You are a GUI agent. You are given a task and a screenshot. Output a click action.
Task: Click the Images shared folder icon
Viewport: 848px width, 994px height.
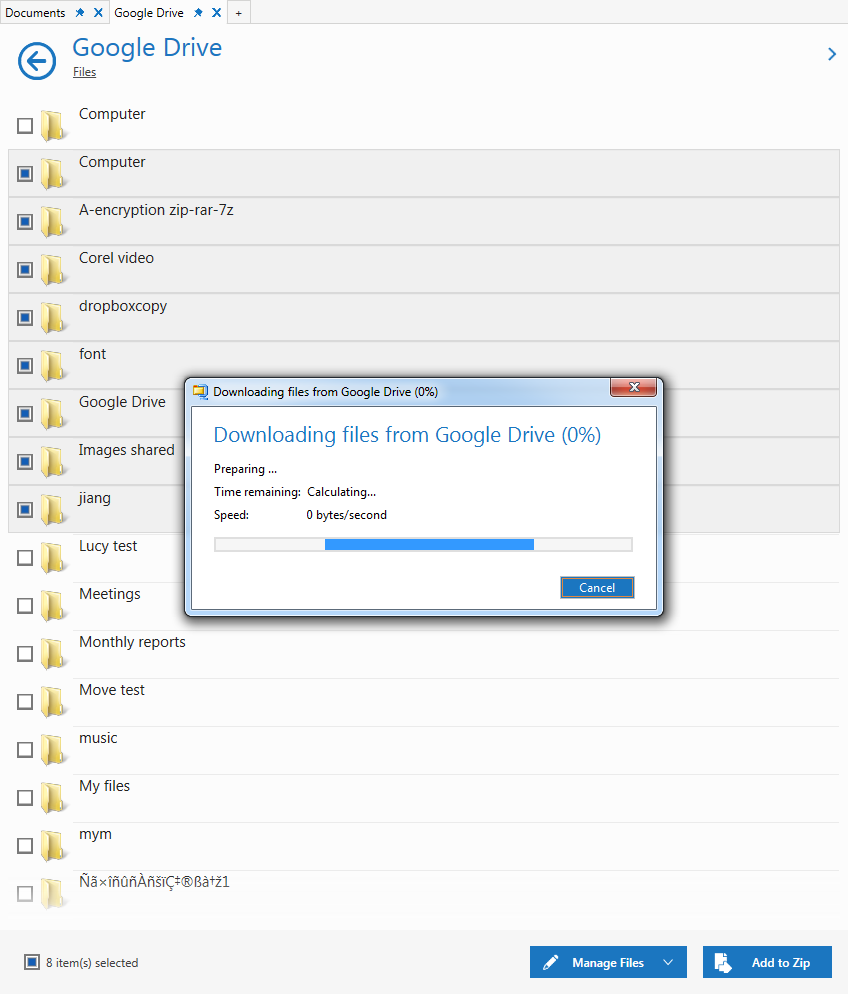point(54,462)
